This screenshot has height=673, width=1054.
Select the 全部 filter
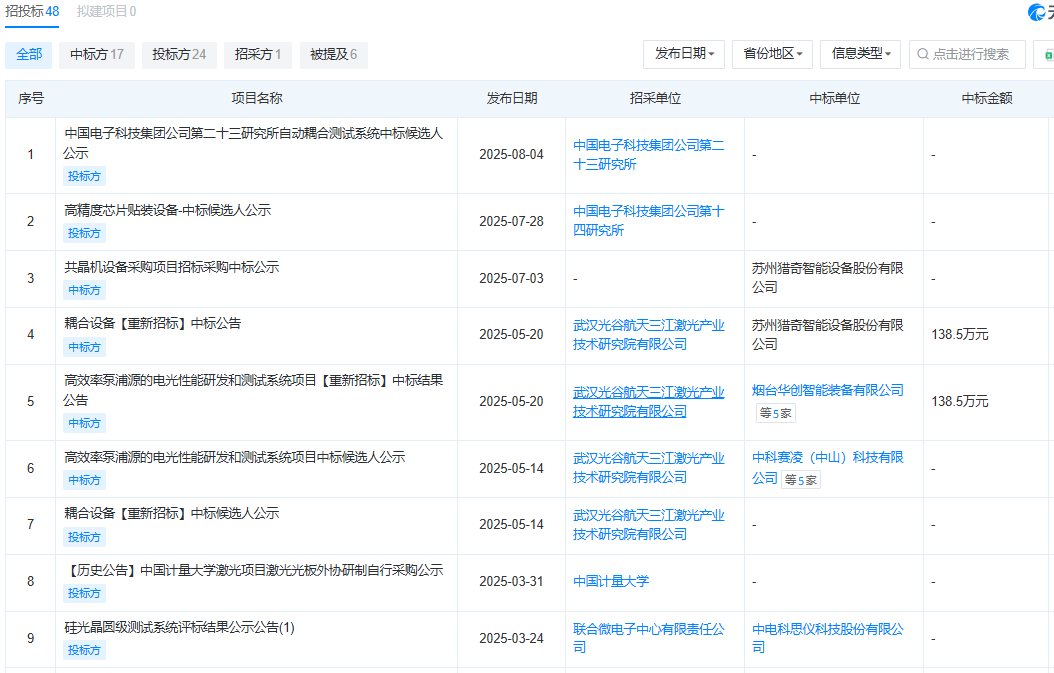point(29,54)
